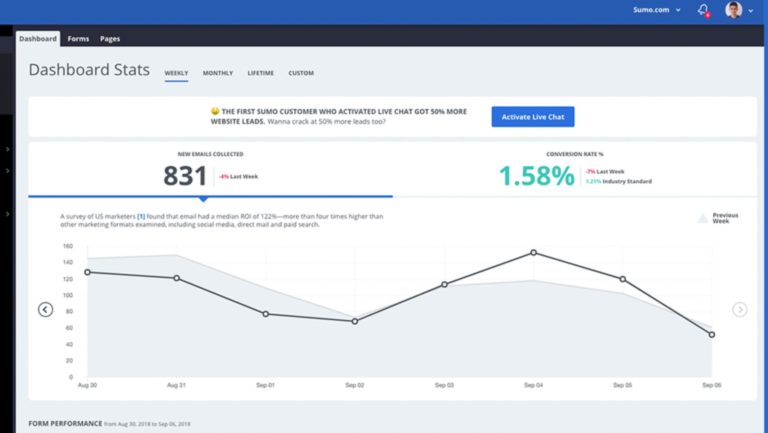This screenshot has height=433, width=768.
Task: Select the Lifetime stats view
Action: pyautogui.click(x=260, y=73)
